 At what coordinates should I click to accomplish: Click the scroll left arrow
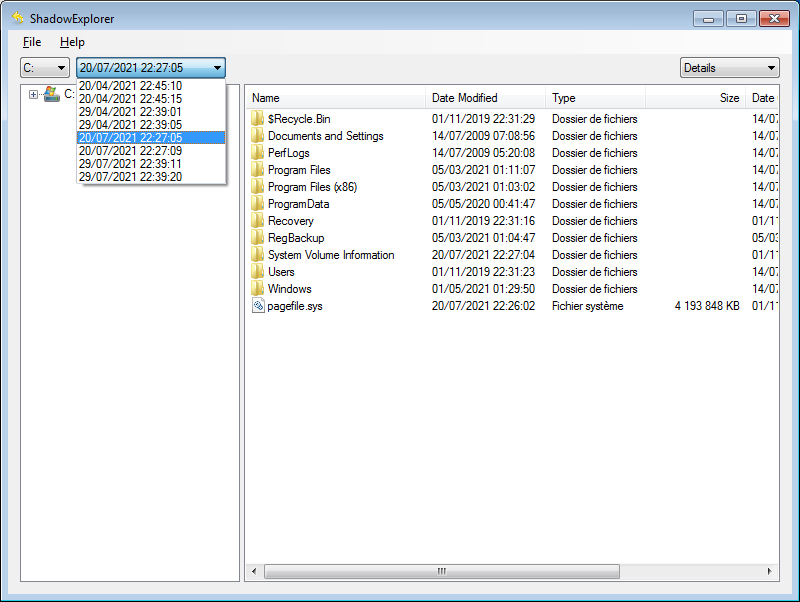pyautogui.click(x=254, y=571)
